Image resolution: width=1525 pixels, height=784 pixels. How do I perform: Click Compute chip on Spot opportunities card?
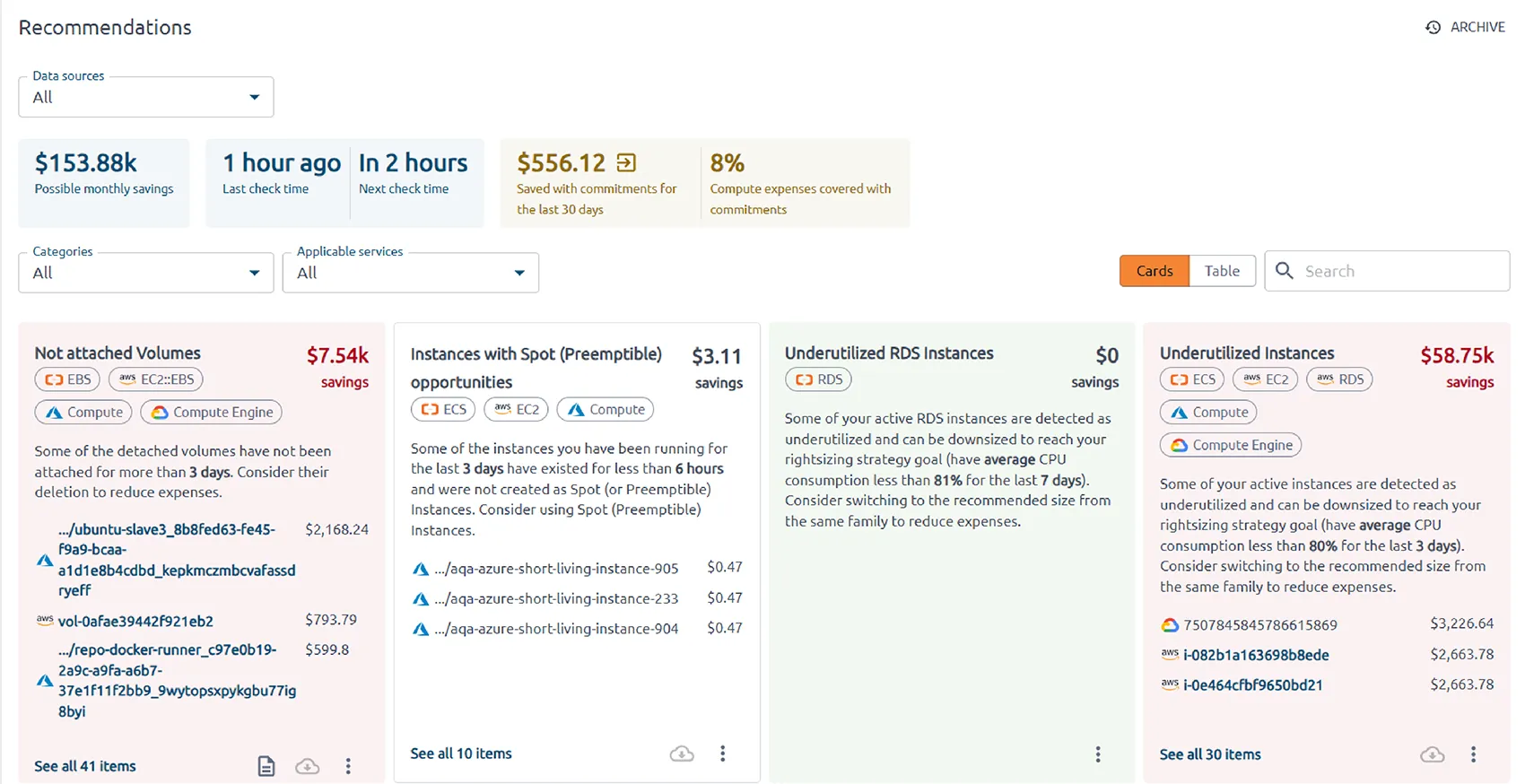606,409
